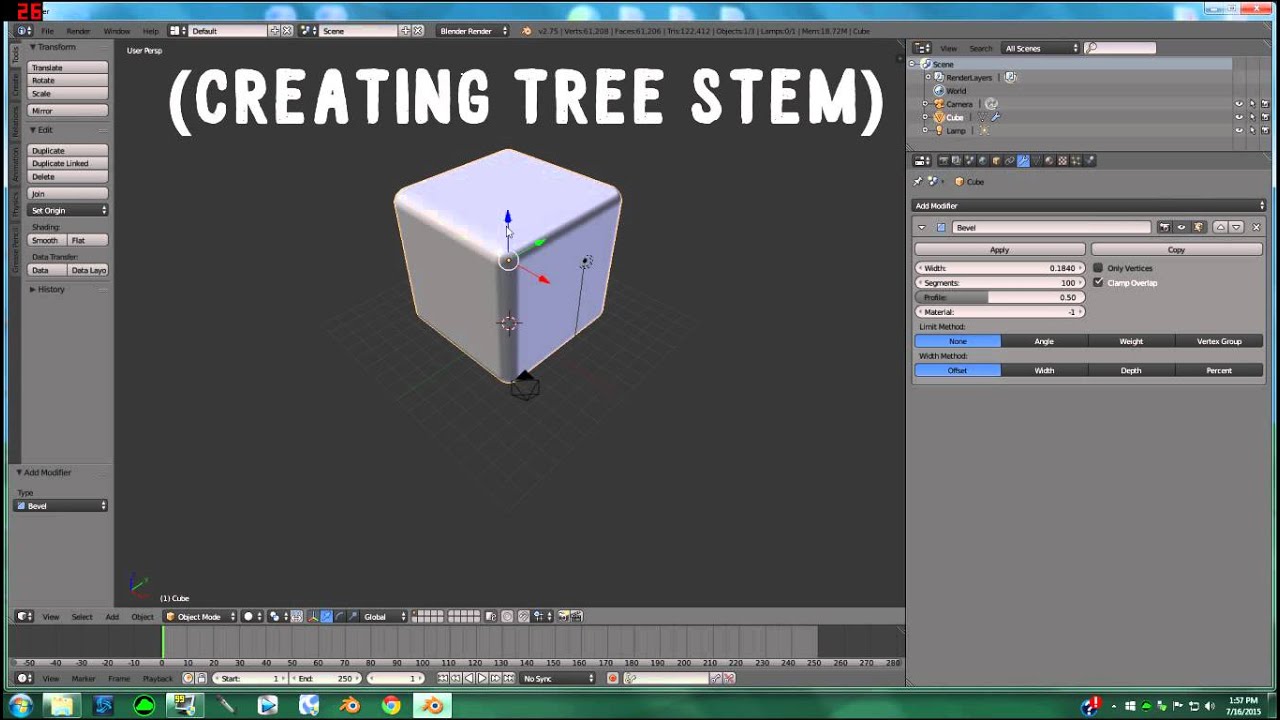Open the Object Constraints chain-link tab
The image size is (1280, 720).
coord(1009,160)
